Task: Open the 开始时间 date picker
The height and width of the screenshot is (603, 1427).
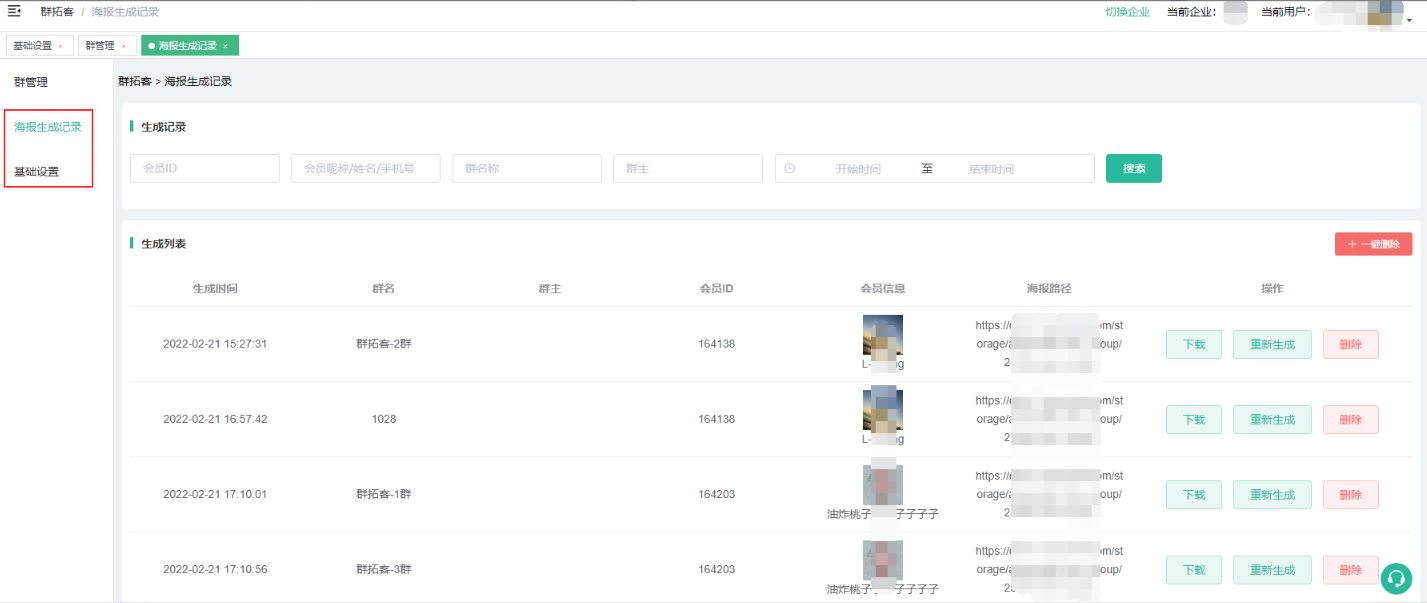Action: pyautogui.click(x=858, y=169)
